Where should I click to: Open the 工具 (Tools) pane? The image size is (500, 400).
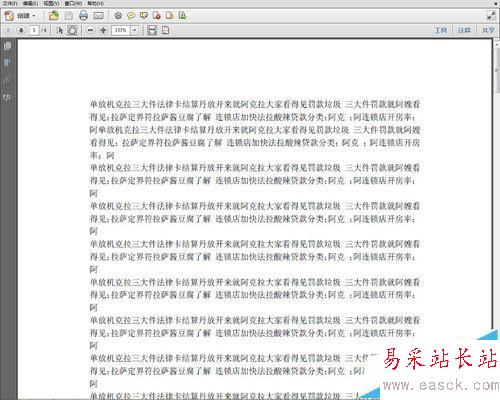click(441, 30)
